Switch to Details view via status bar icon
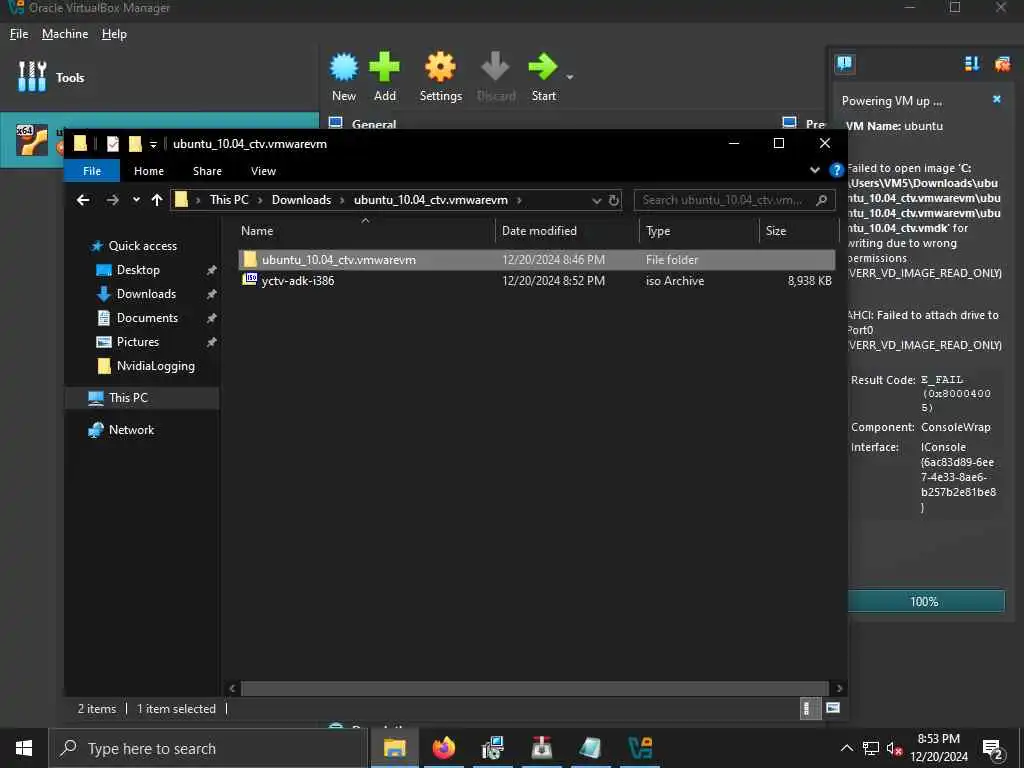Image resolution: width=1024 pixels, height=768 pixels. click(x=810, y=709)
